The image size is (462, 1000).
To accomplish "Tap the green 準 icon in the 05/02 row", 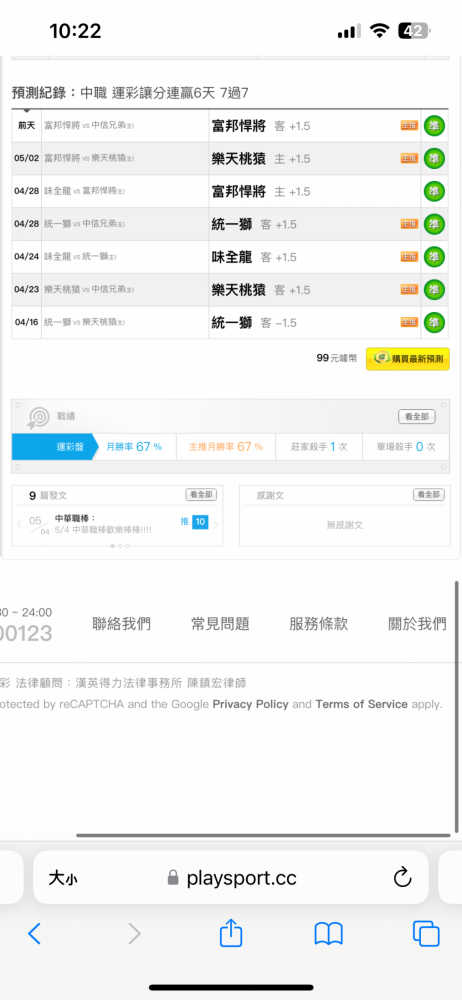I will pos(434,158).
